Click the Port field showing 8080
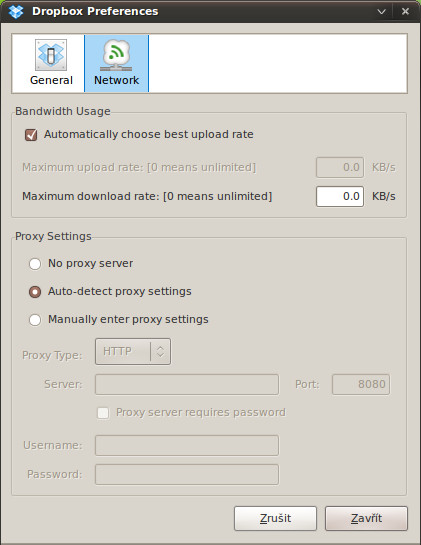This screenshot has height=545, width=421. [361, 384]
